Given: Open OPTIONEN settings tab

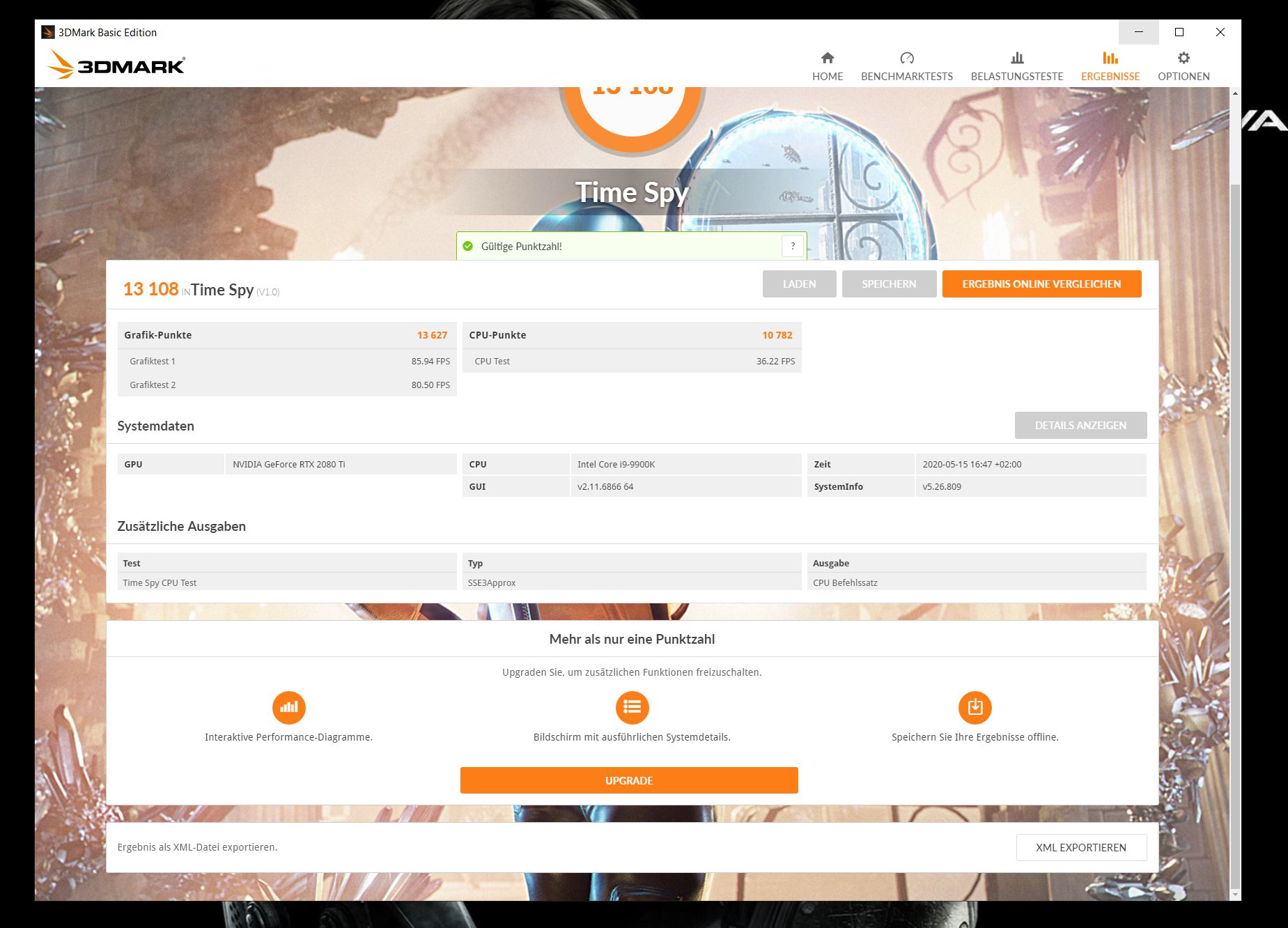Looking at the screenshot, I should pos(1183,67).
